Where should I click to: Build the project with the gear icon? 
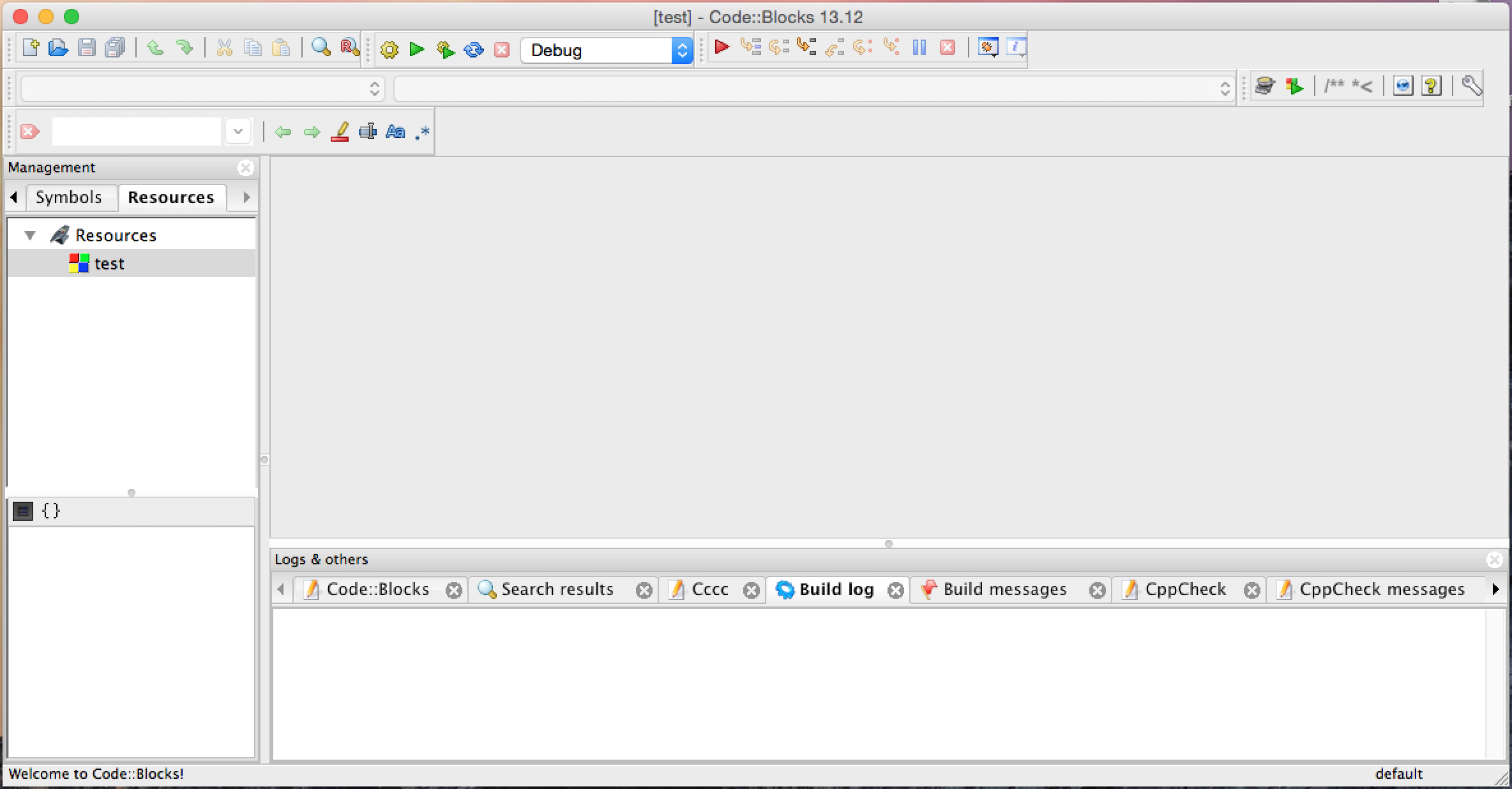tap(389, 50)
